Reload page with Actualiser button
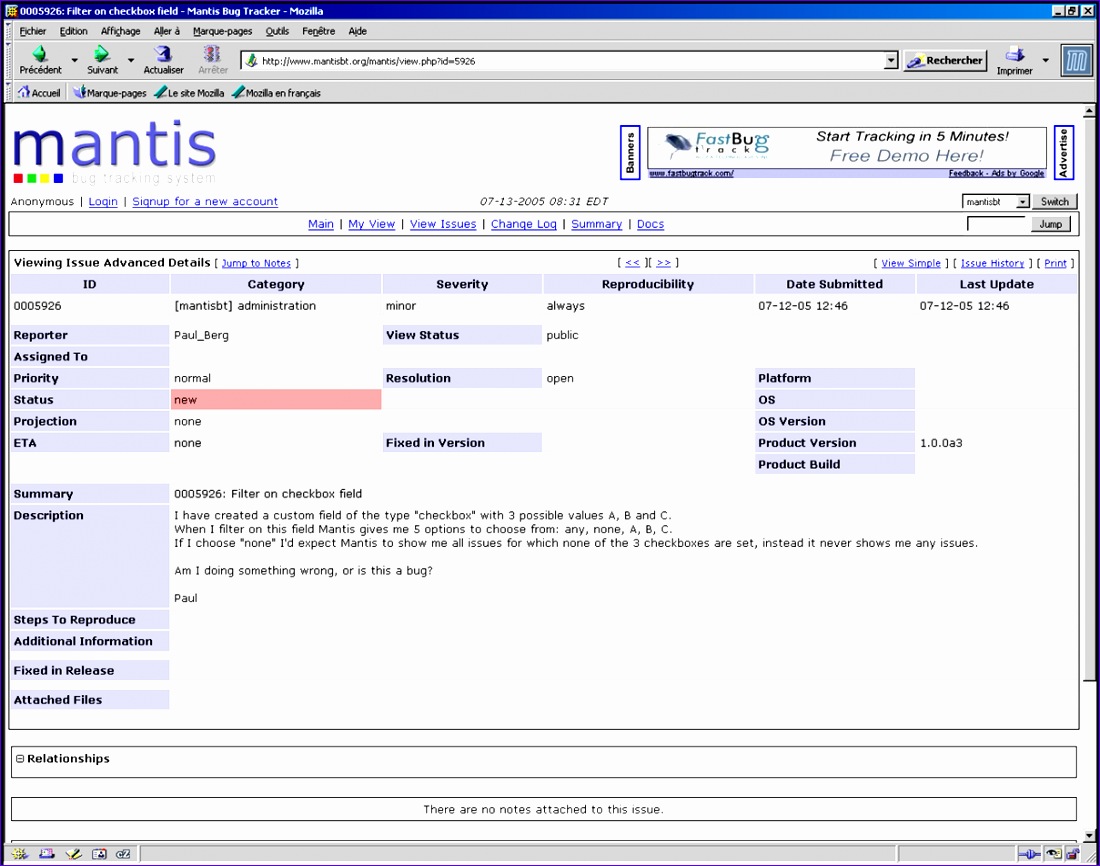This screenshot has width=1100, height=866. [163, 60]
